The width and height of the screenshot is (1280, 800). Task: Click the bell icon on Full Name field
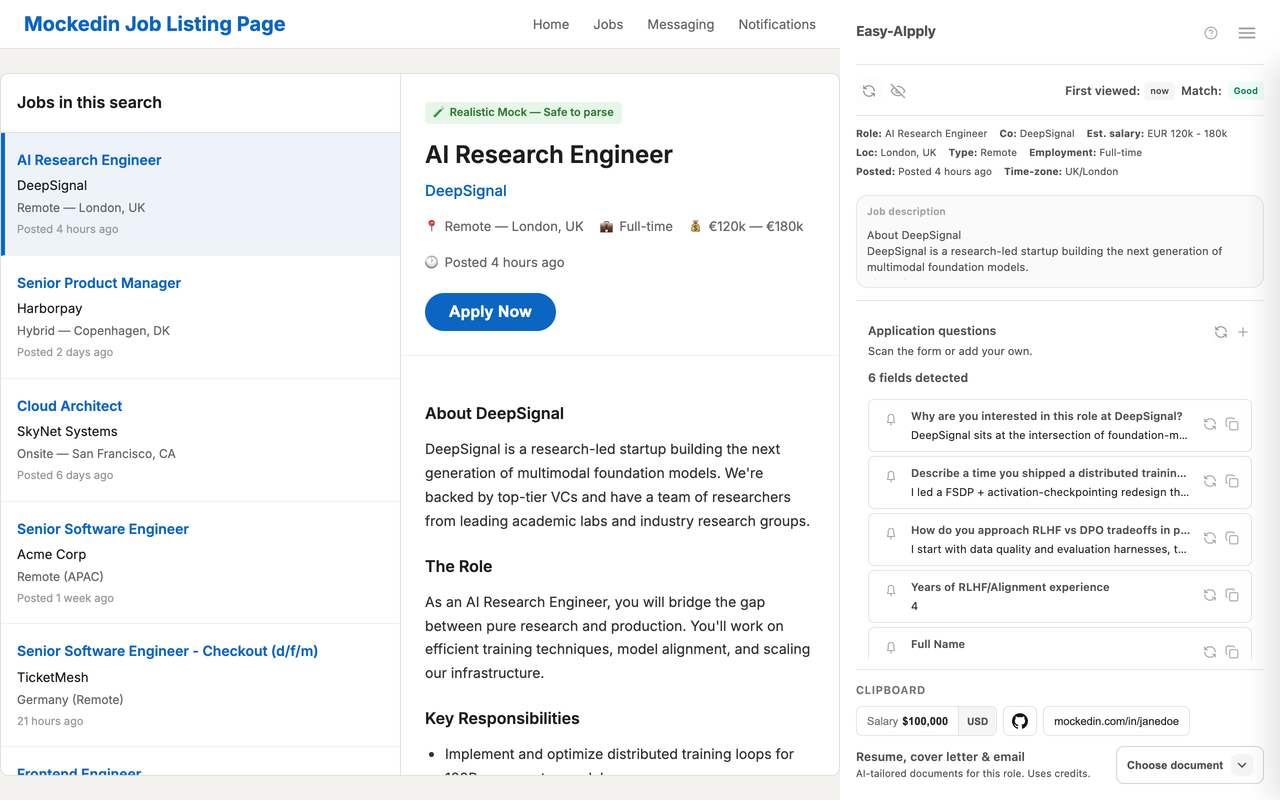tap(891, 648)
